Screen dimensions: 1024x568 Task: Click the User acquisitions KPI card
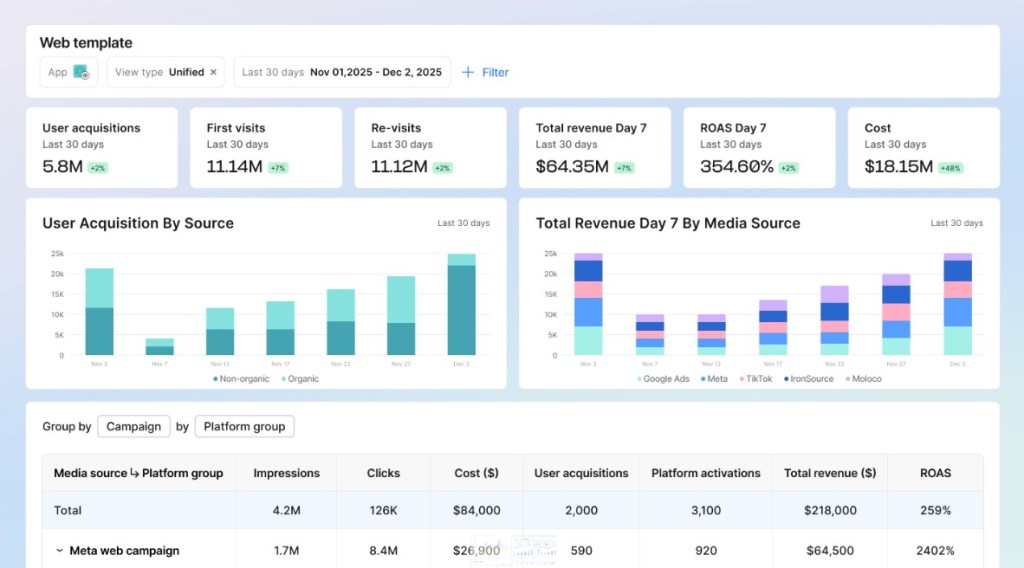pyautogui.click(x=102, y=148)
